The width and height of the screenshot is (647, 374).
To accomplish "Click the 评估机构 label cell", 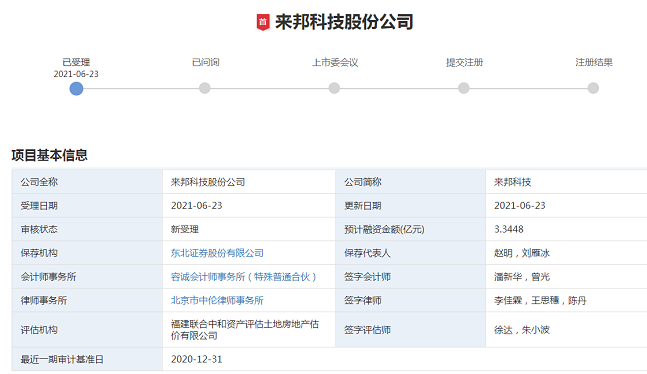I will [87, 330].
